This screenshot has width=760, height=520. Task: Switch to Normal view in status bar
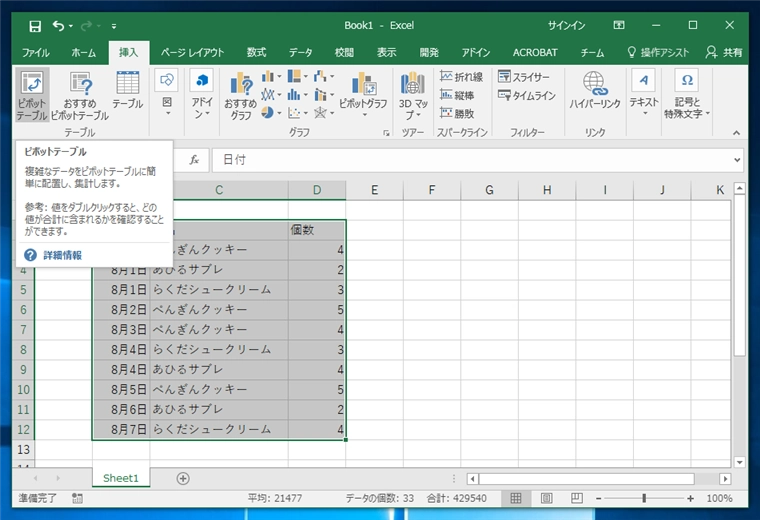pos(516,498)
